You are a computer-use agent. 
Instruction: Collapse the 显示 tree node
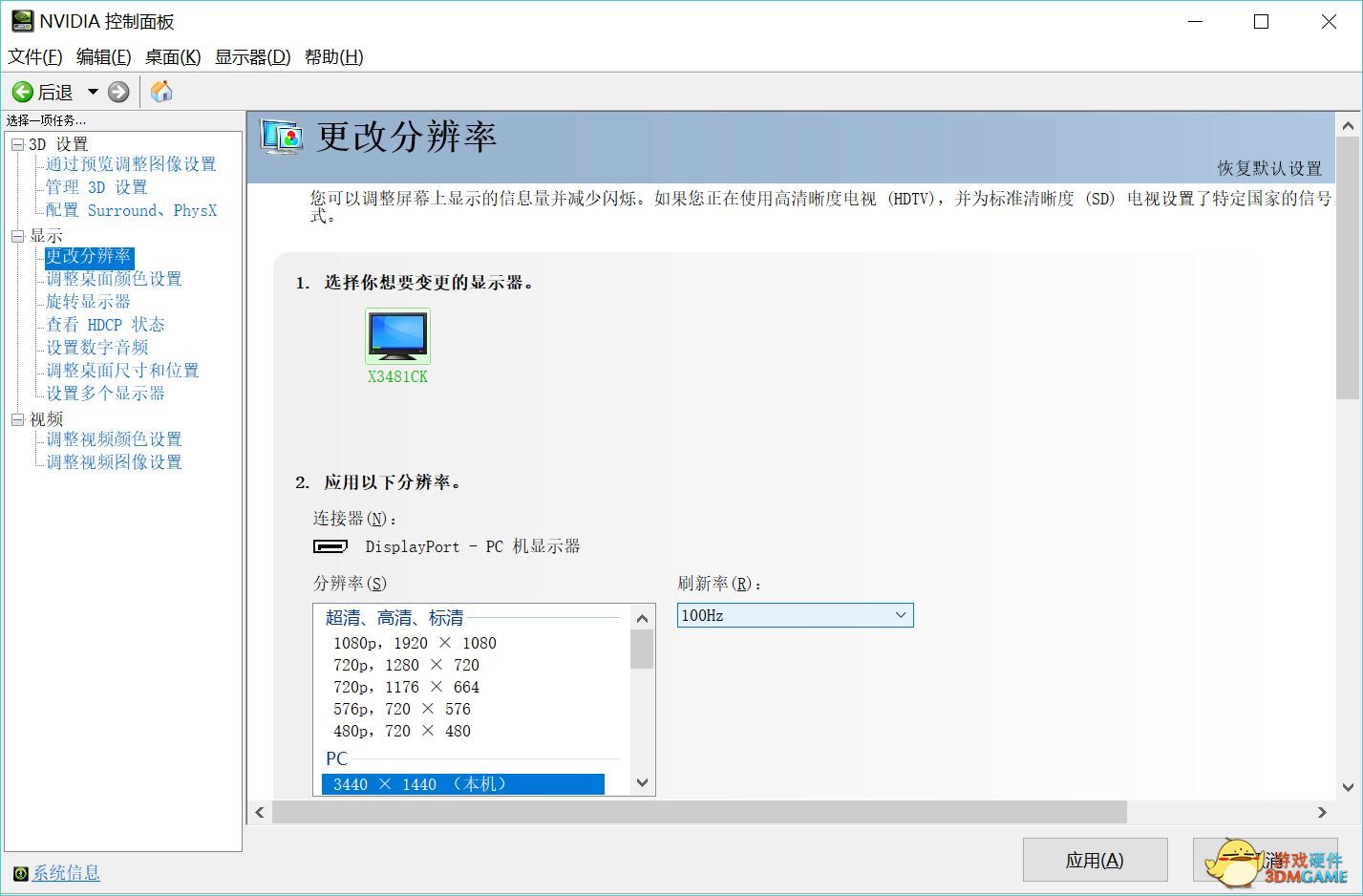(x=17, y=236)
